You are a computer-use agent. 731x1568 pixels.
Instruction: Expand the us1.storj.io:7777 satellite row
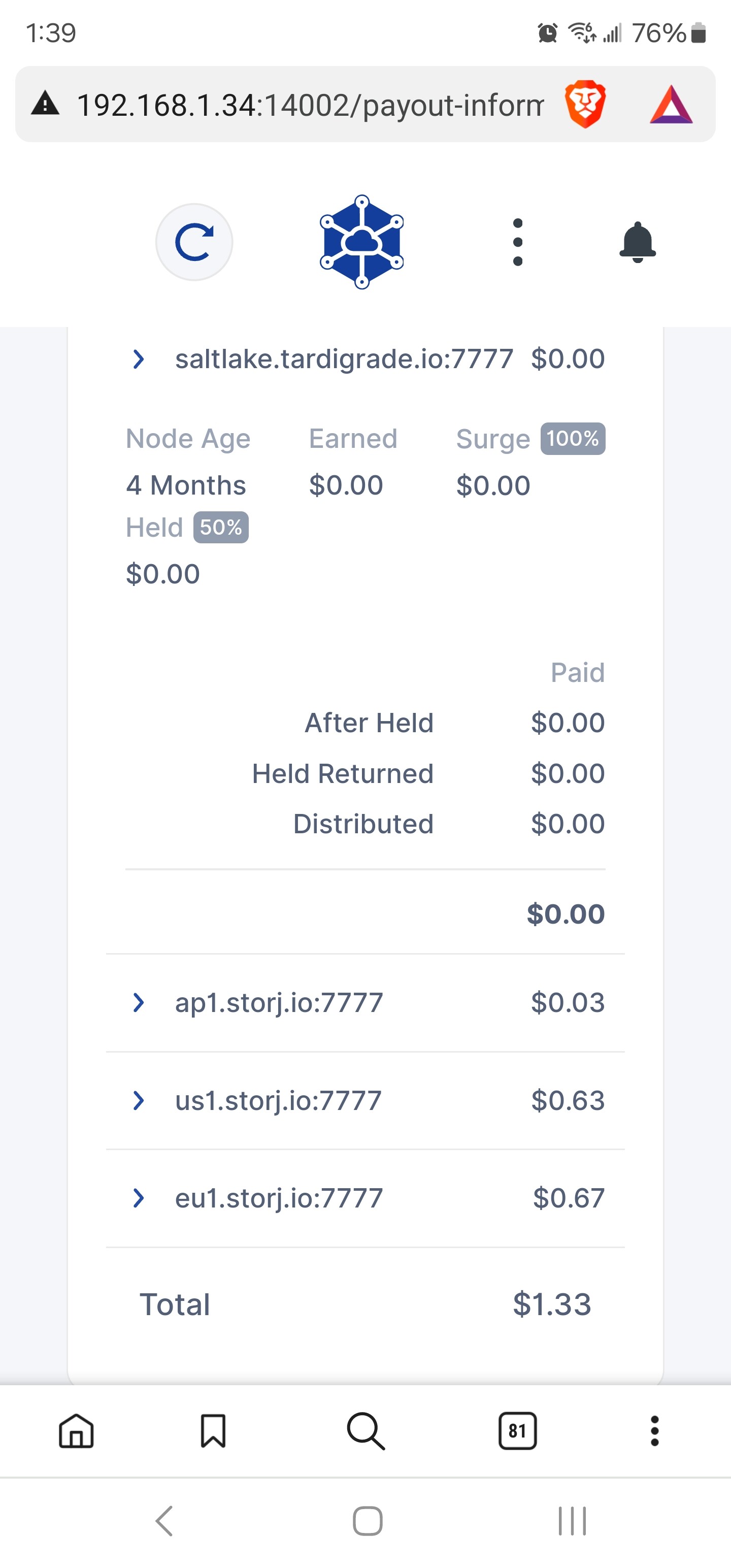point(139,1100)
